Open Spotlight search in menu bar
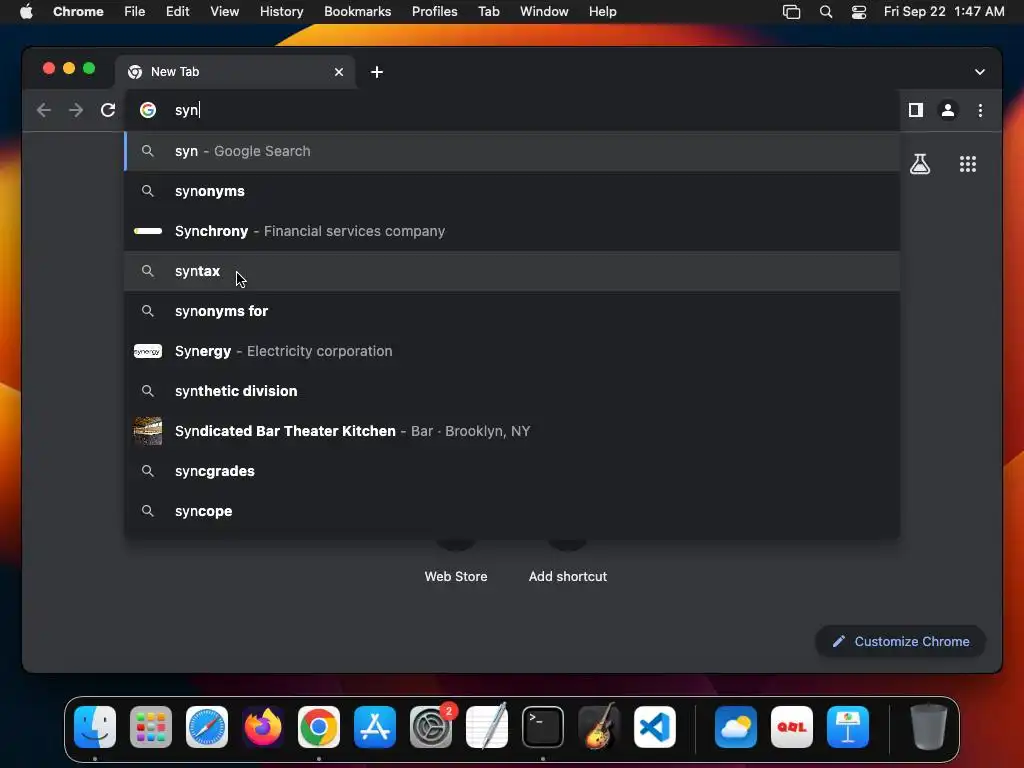 point(825,12)
